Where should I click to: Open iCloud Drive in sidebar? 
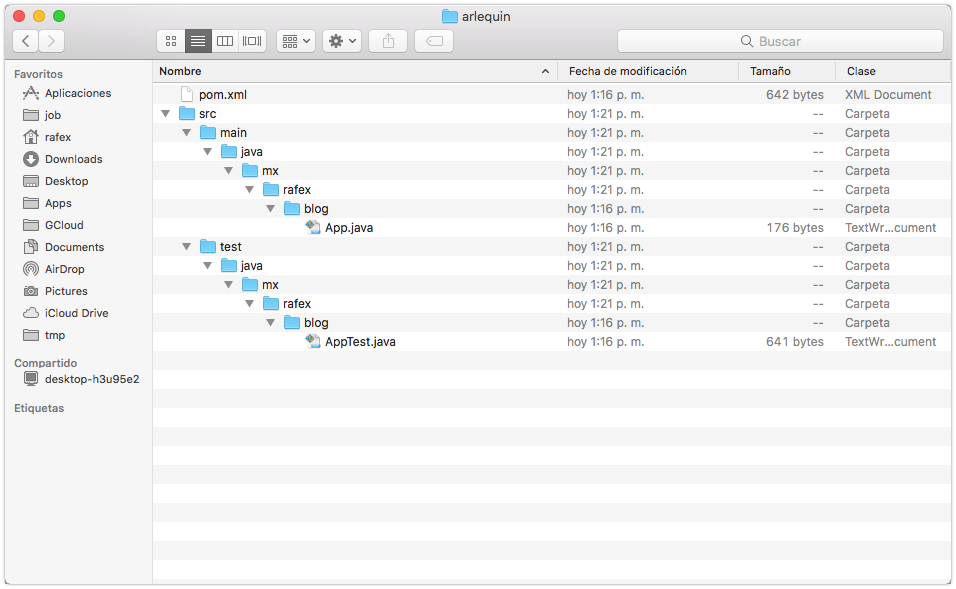76,313
